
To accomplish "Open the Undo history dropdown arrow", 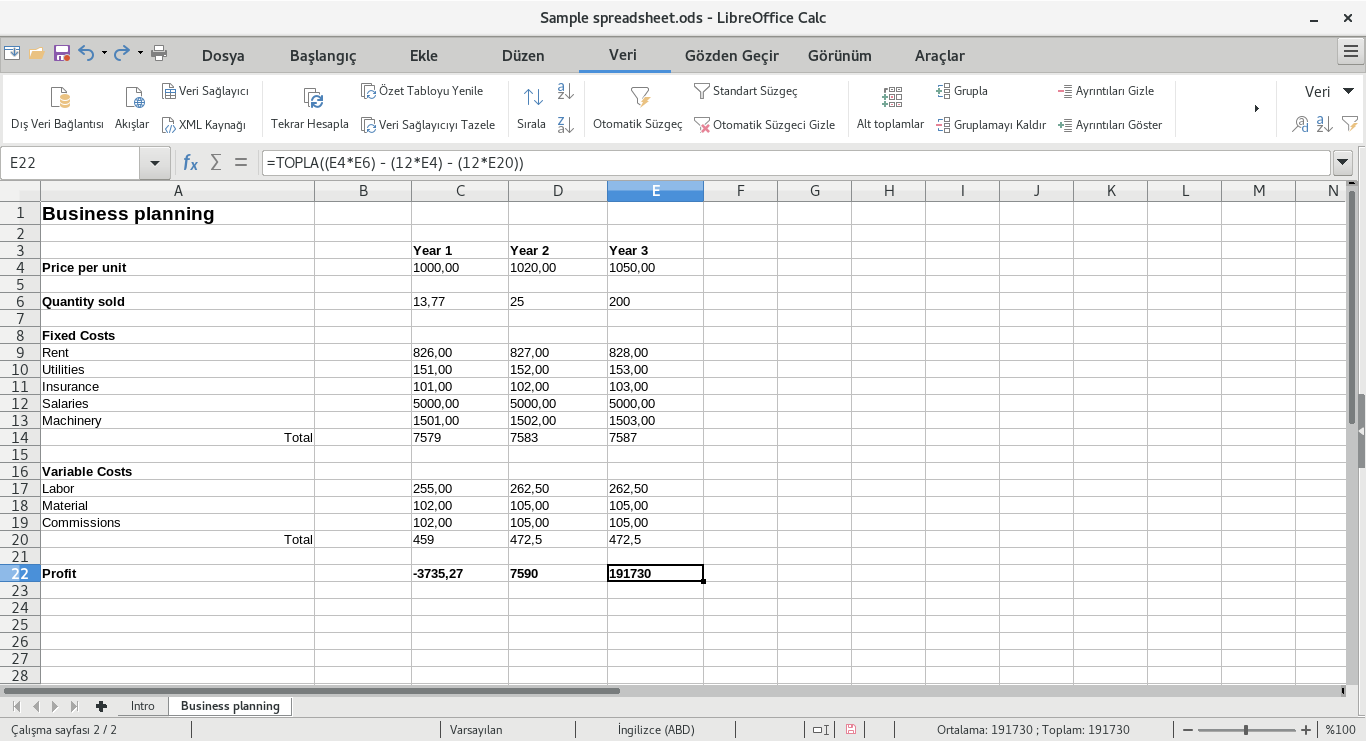I will point(104,53).
